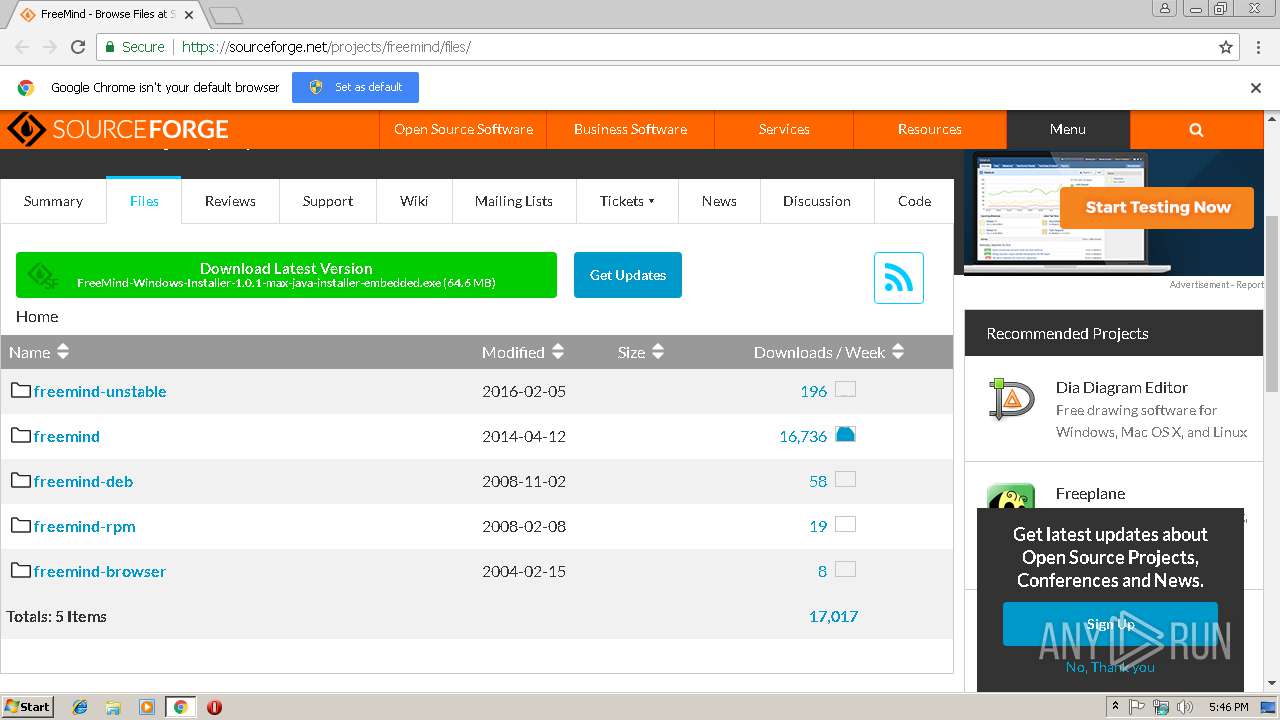Open the Mailing Lists tab
The image size is (1280, 720).
coord(514,201)
